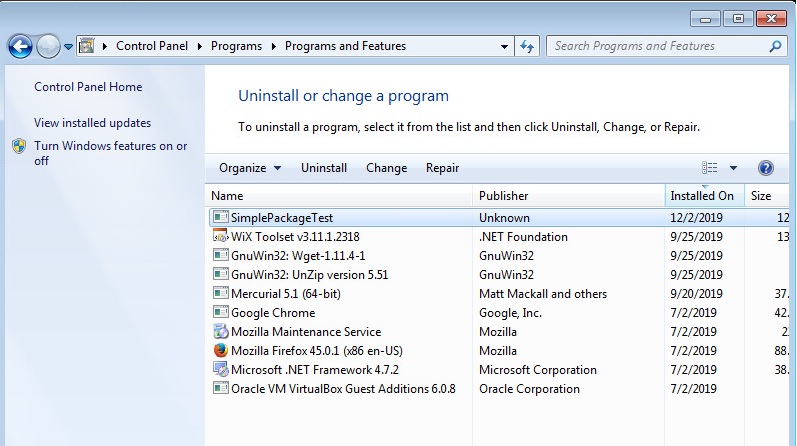Click the Back navigation arrow button
Screen dimensions: 797x446
pyautogui.click(x=20, y=46)
